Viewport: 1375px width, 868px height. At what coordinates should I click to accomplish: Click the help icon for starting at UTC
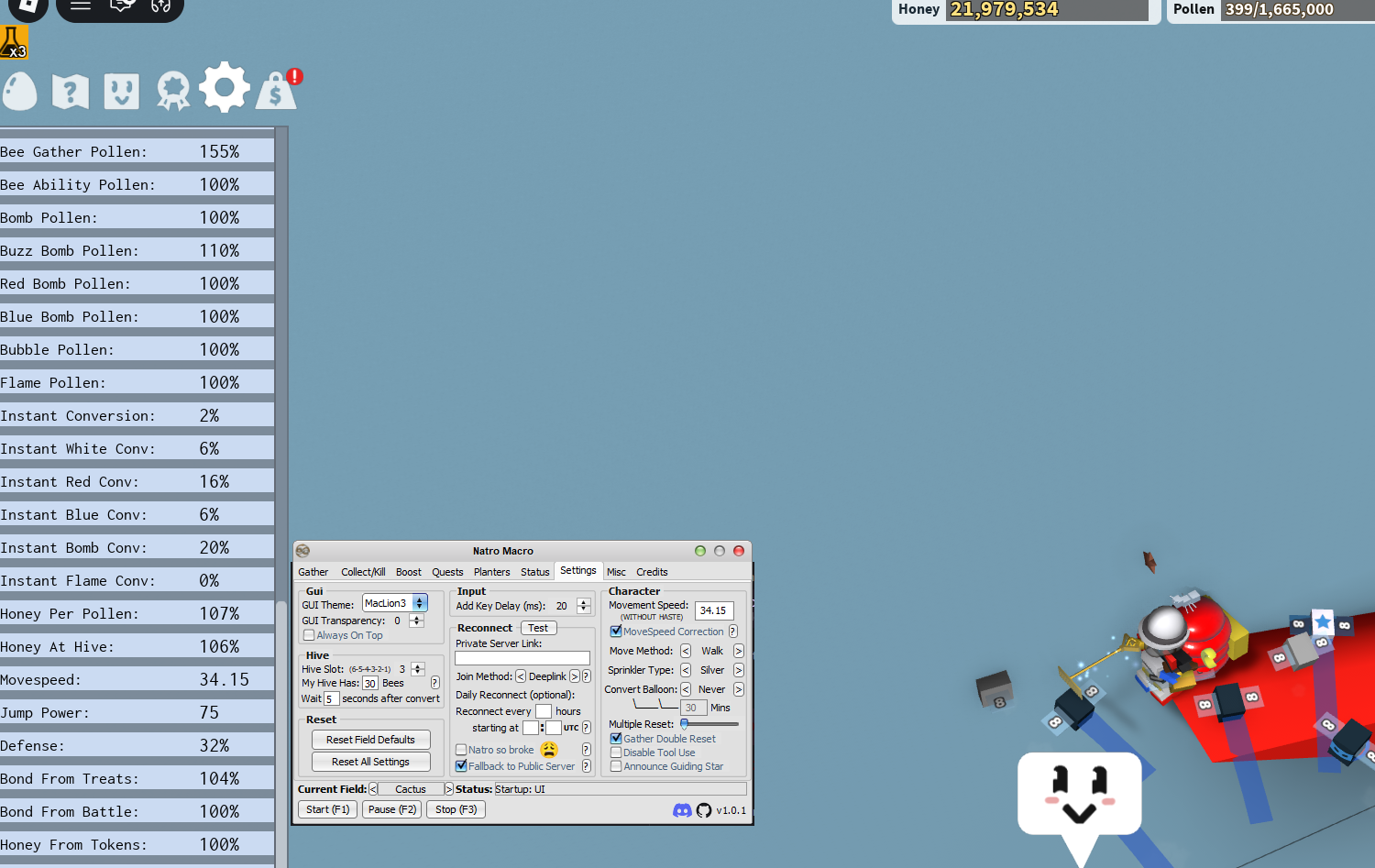[x=587, y=728]
